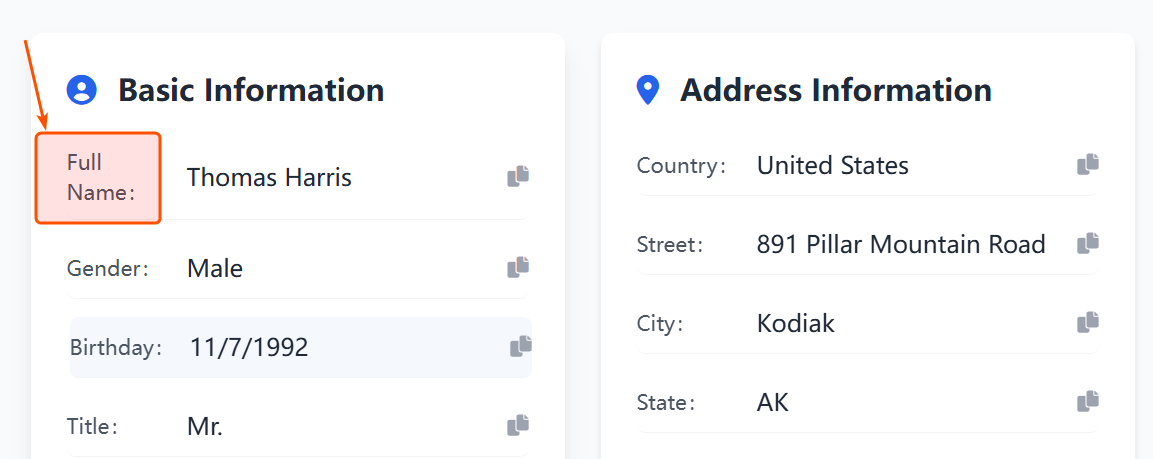The width and height of the screenshot is (1153, 459).
Task: Click the 891 Pillar Mountain Road text
Action: 901,245
